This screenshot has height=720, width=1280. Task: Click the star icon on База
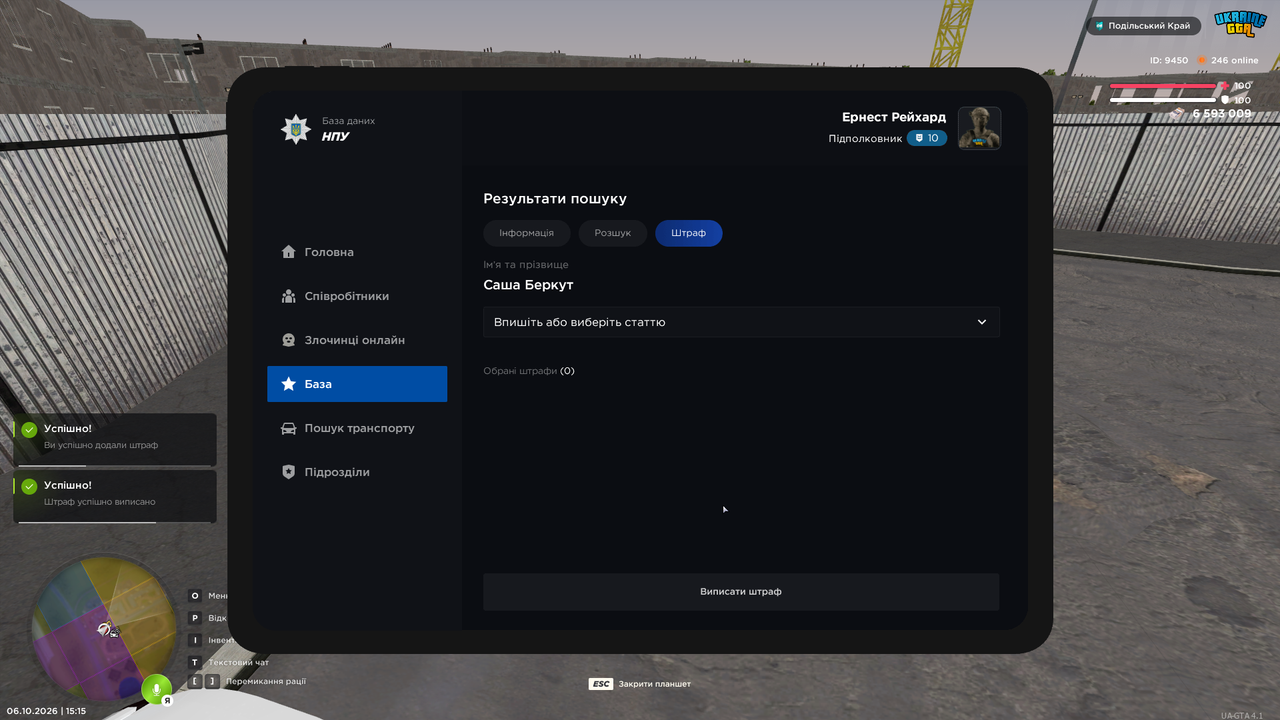point(289,384)
